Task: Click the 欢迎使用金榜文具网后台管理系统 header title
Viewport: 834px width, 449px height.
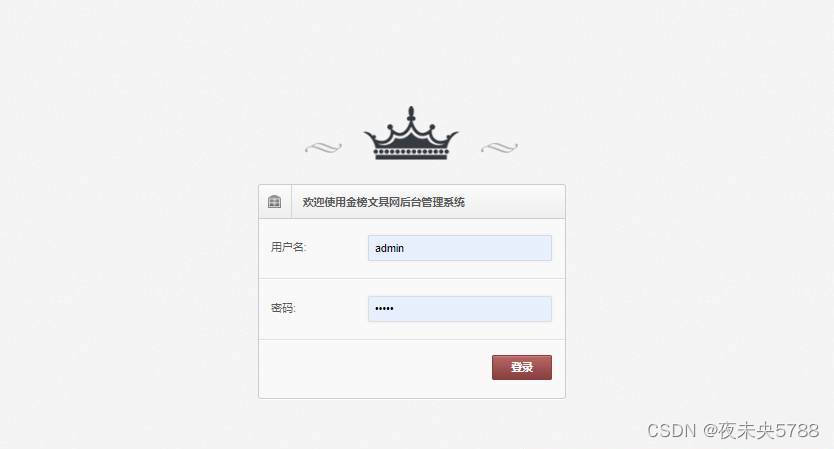Action: [x=383, y=202]
